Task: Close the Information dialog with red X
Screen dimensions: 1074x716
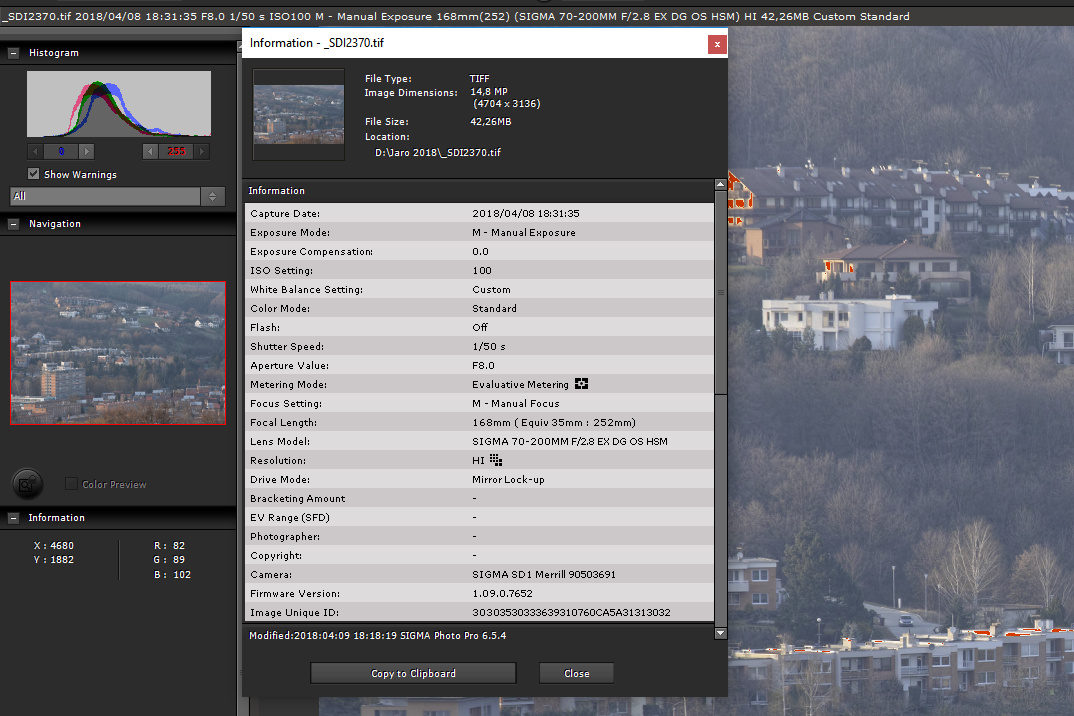Action: [716, 44]
